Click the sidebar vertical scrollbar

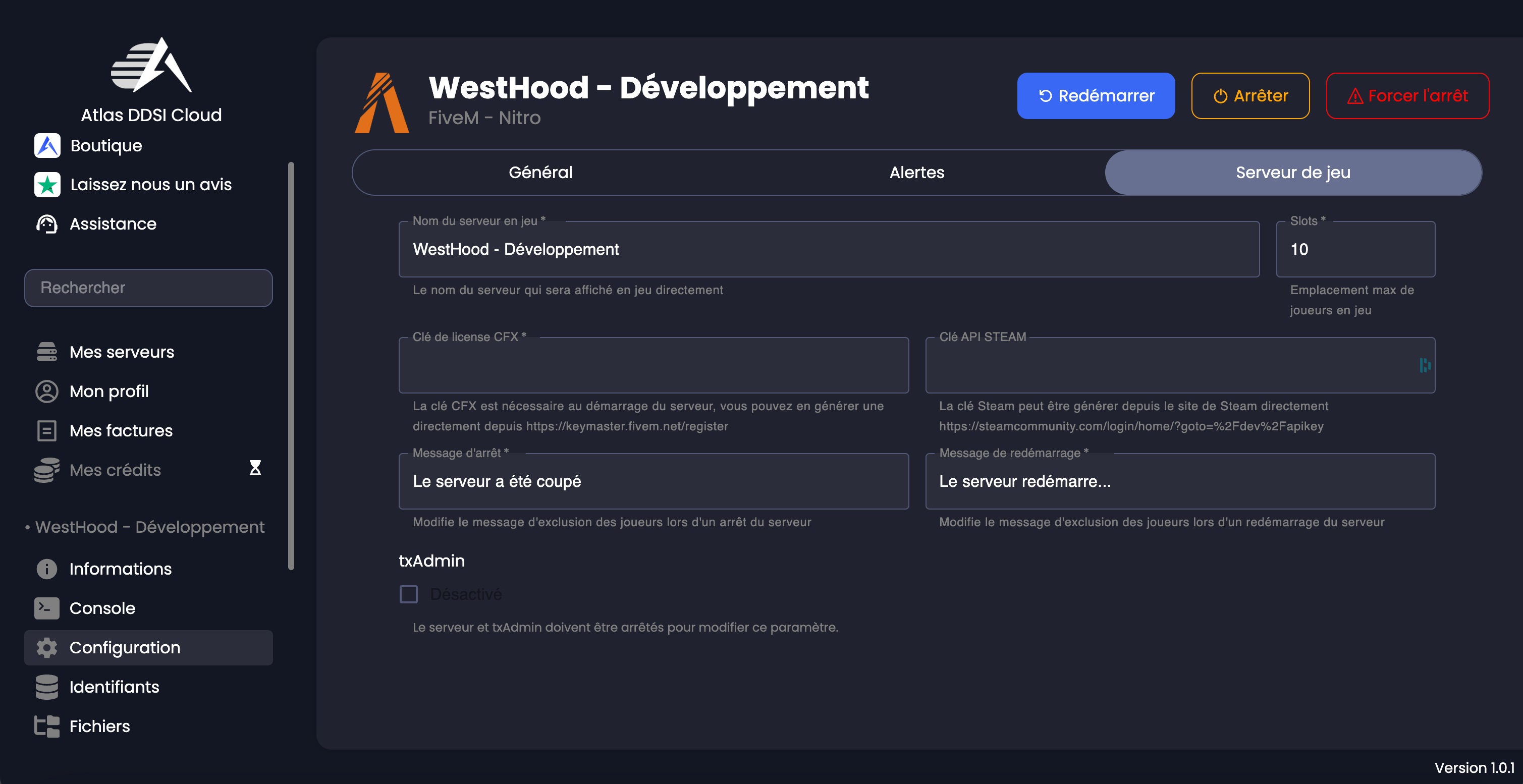pyautogui.click(x=290, y=365)
